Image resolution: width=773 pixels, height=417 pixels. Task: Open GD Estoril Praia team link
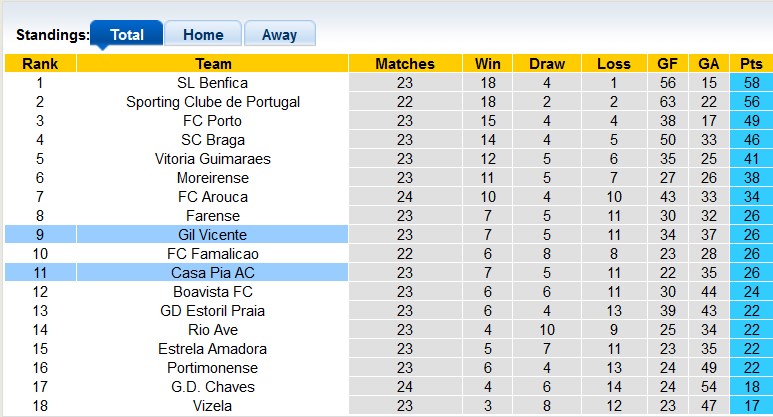coord(212,310)
